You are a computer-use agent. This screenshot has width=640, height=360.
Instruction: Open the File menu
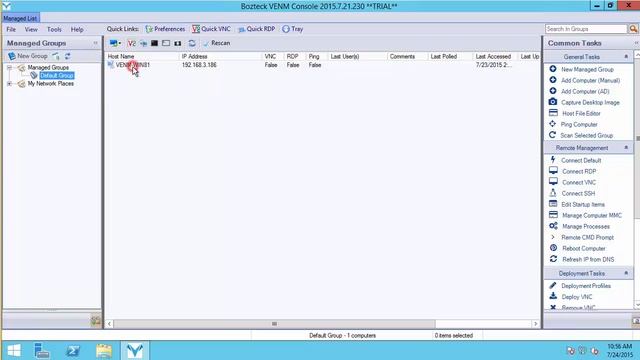pyautogui.click(x=11, y=29)
